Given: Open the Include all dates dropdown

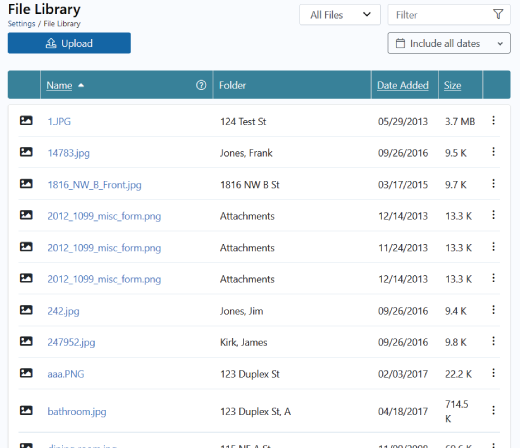Looking at the screenshot, I should [449, 43].
